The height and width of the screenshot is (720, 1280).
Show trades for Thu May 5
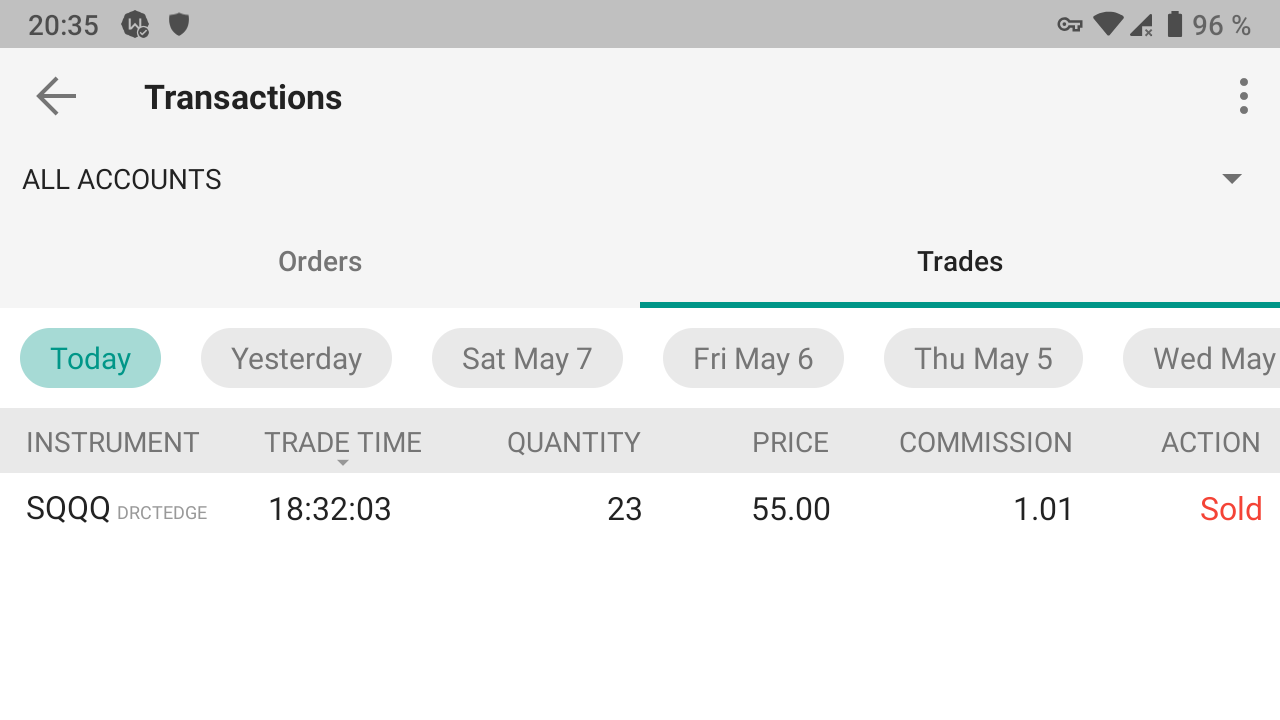coord(983,358)
